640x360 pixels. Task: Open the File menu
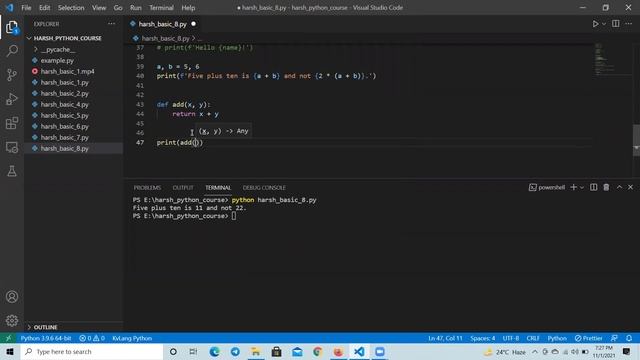tap(26, 8)
